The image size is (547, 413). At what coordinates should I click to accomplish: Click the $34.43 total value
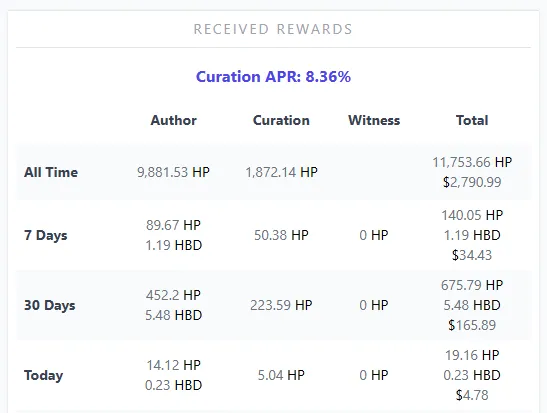tap(472, 255)
